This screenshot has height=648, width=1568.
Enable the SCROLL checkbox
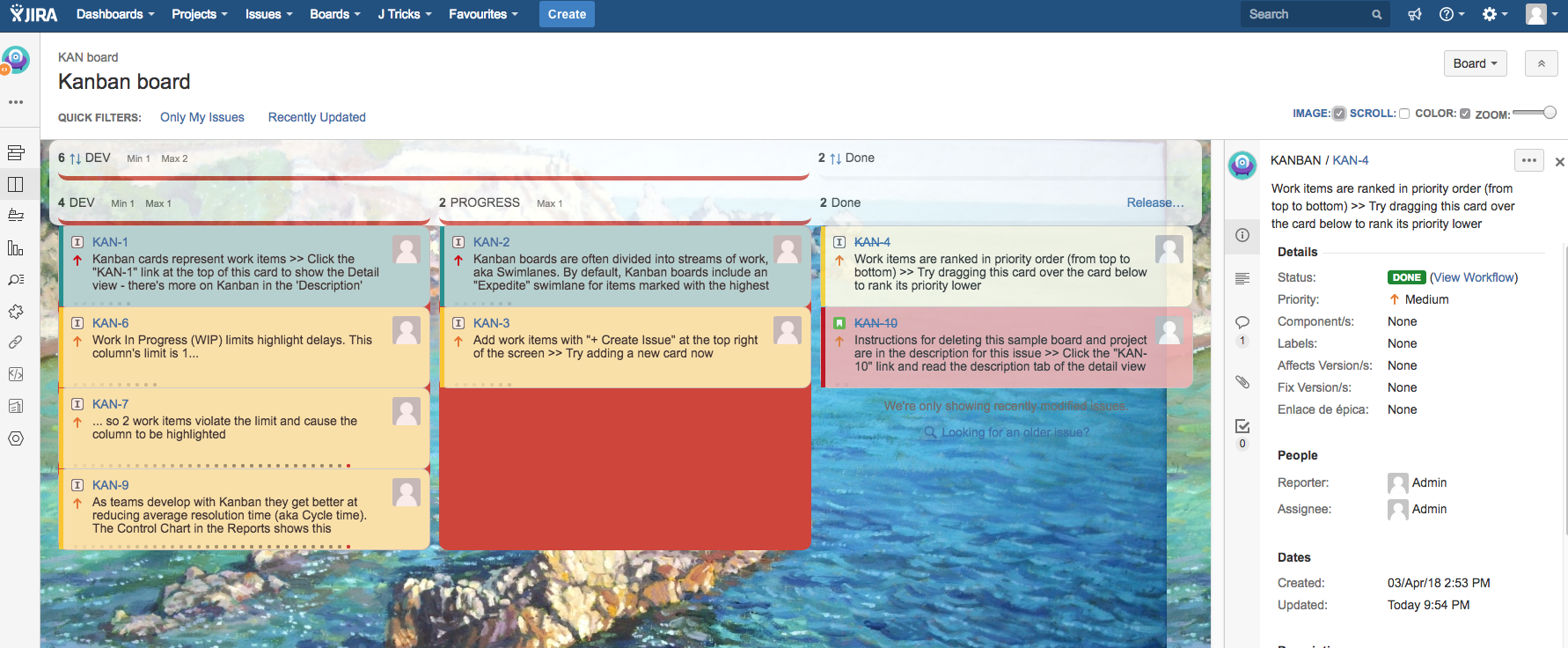tap(1404, 114)
